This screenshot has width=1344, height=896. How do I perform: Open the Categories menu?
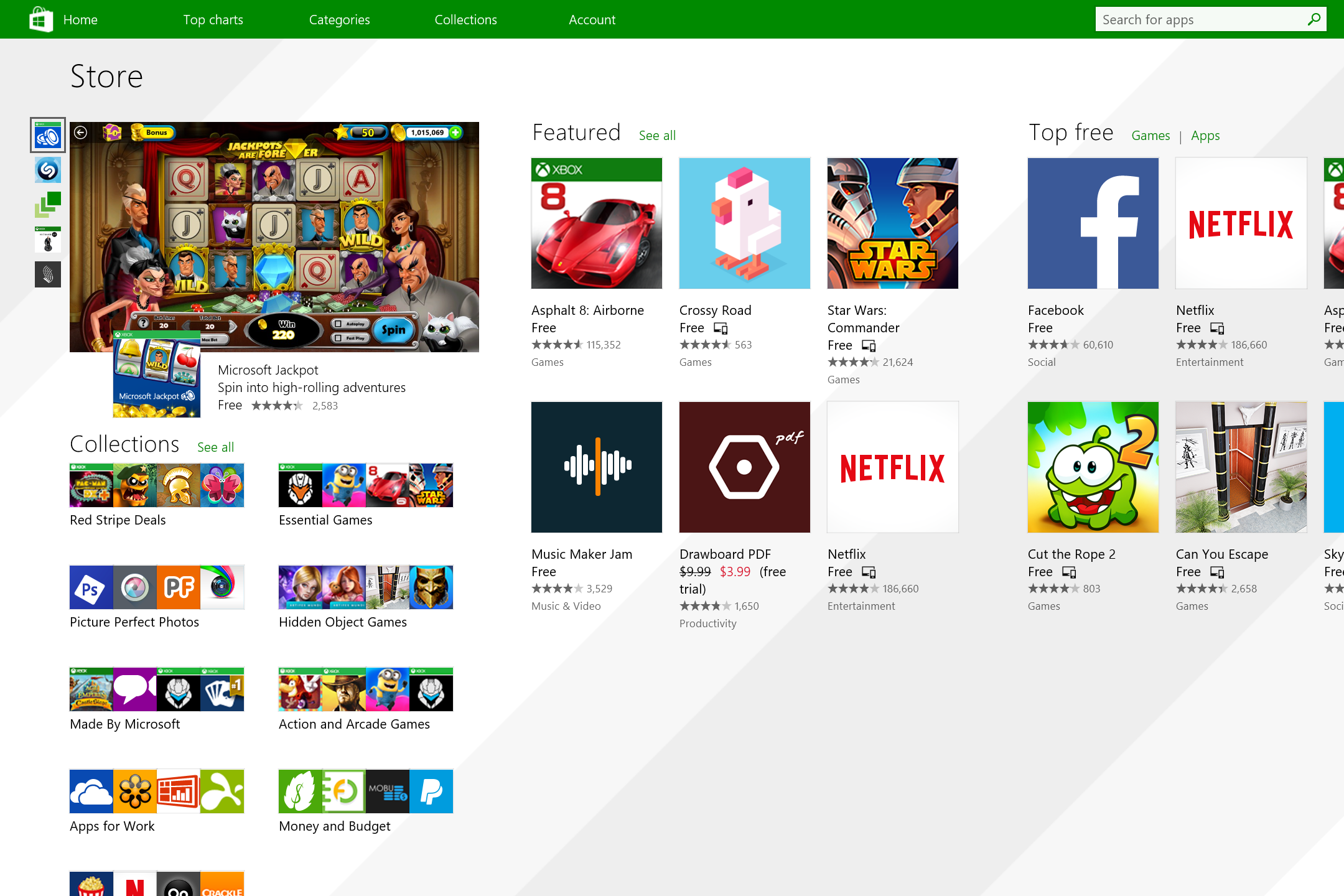tap(339, 20)
